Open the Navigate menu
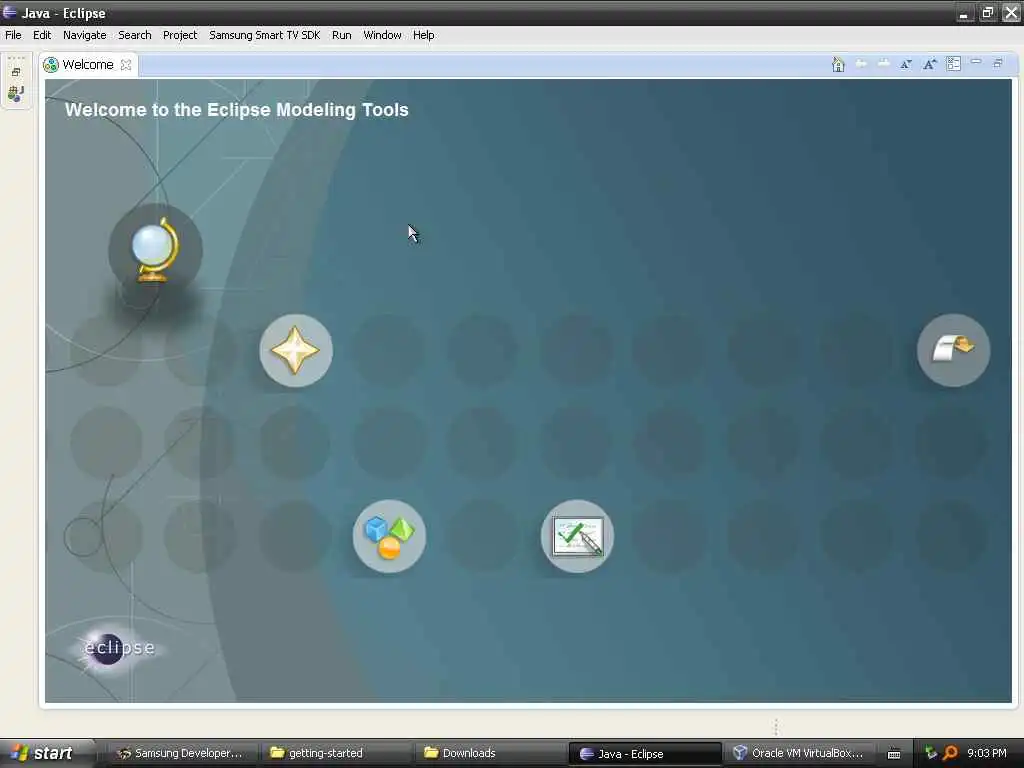 point(84,35)
